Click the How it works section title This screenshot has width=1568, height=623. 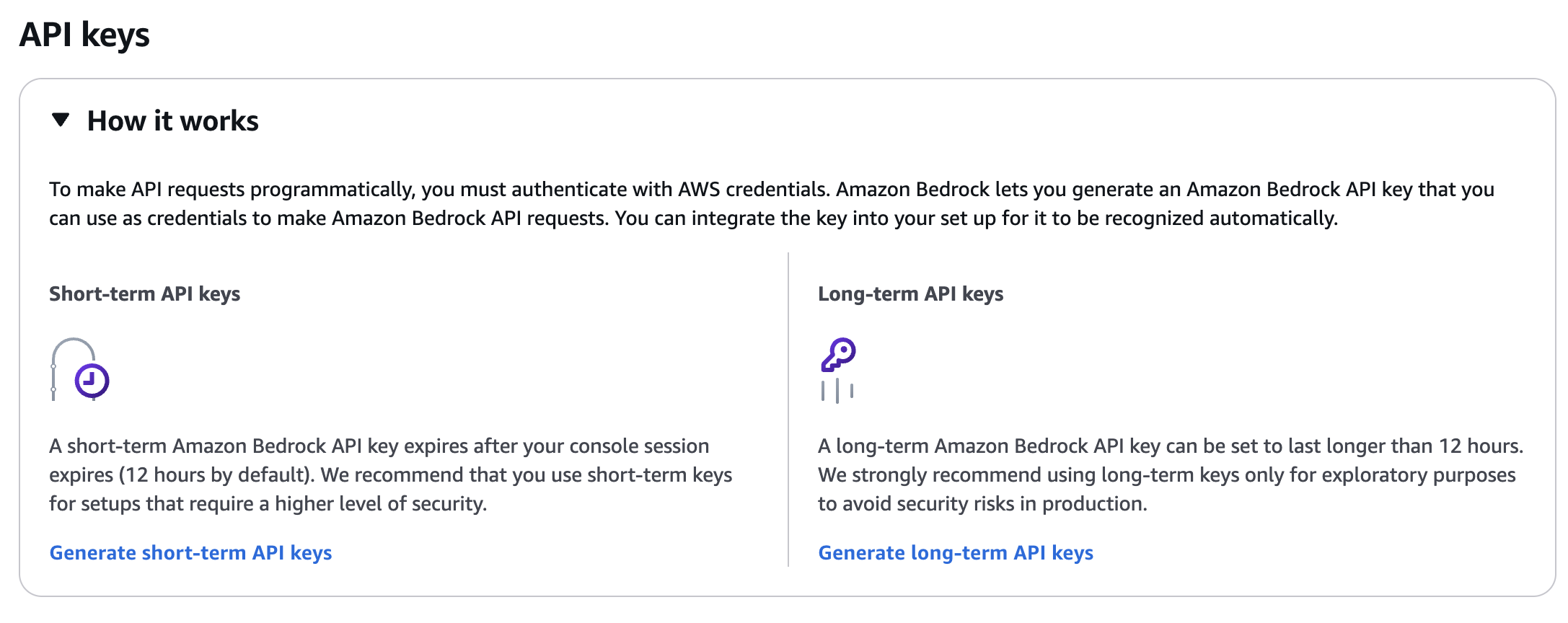click(x=172, y=121)
